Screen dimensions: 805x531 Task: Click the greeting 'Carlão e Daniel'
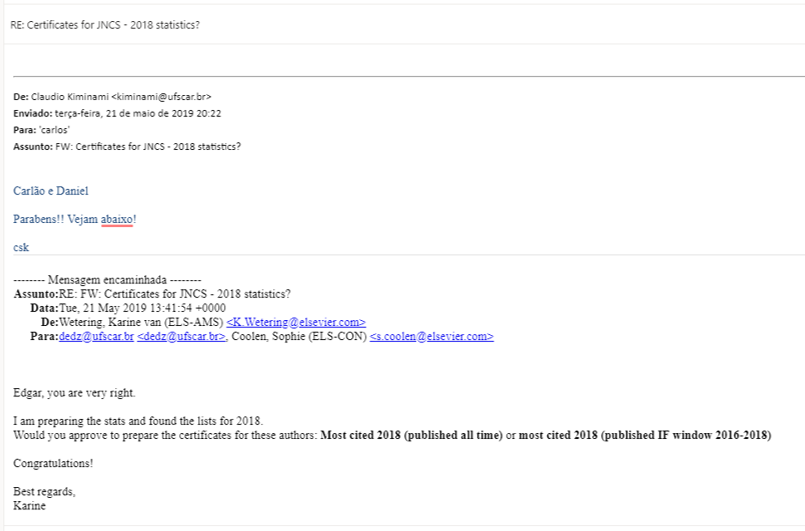tap(51, 191)
